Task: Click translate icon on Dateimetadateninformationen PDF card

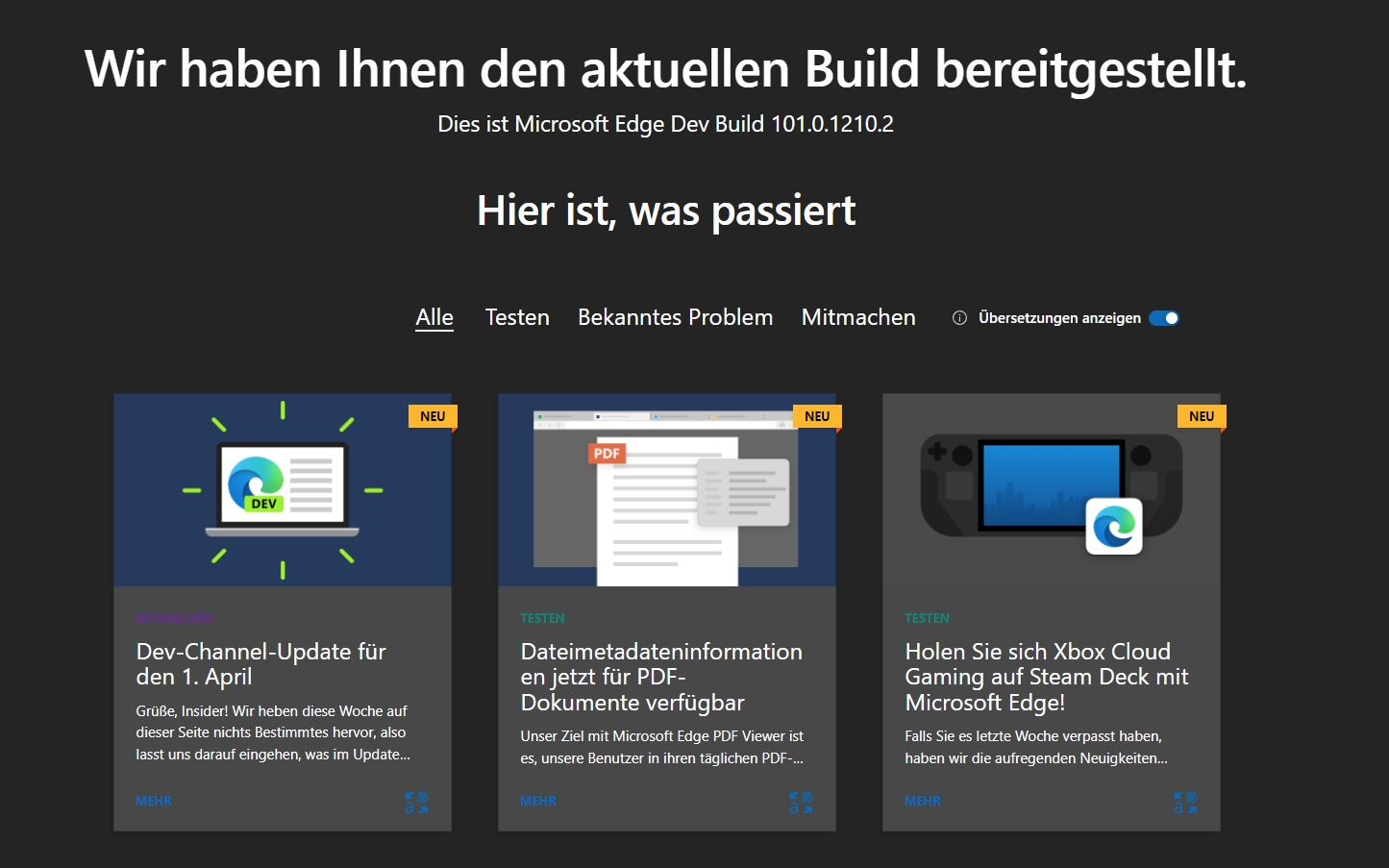Action: point(801,802)
